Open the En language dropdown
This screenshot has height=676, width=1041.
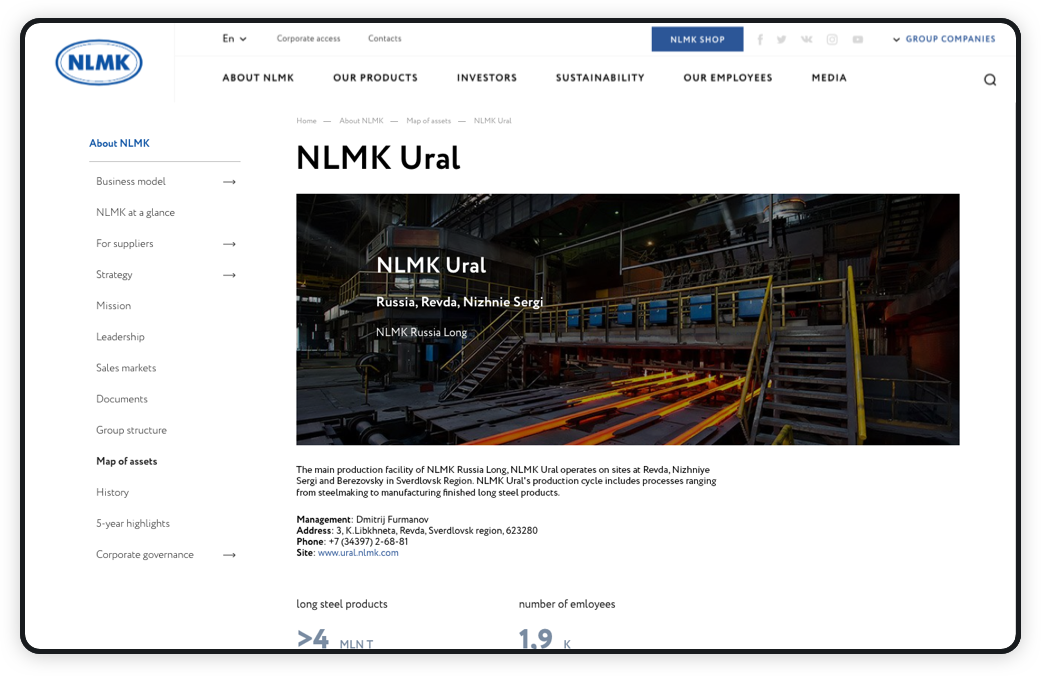pos(234,39)
